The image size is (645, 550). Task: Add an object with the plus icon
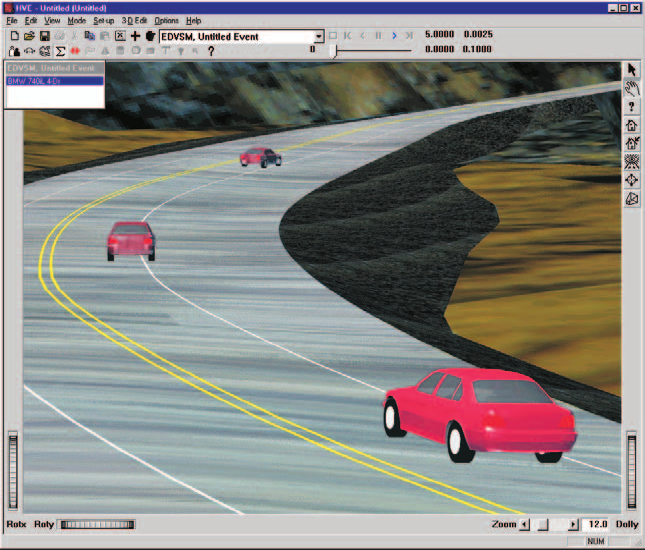click(x=135, y=36)
